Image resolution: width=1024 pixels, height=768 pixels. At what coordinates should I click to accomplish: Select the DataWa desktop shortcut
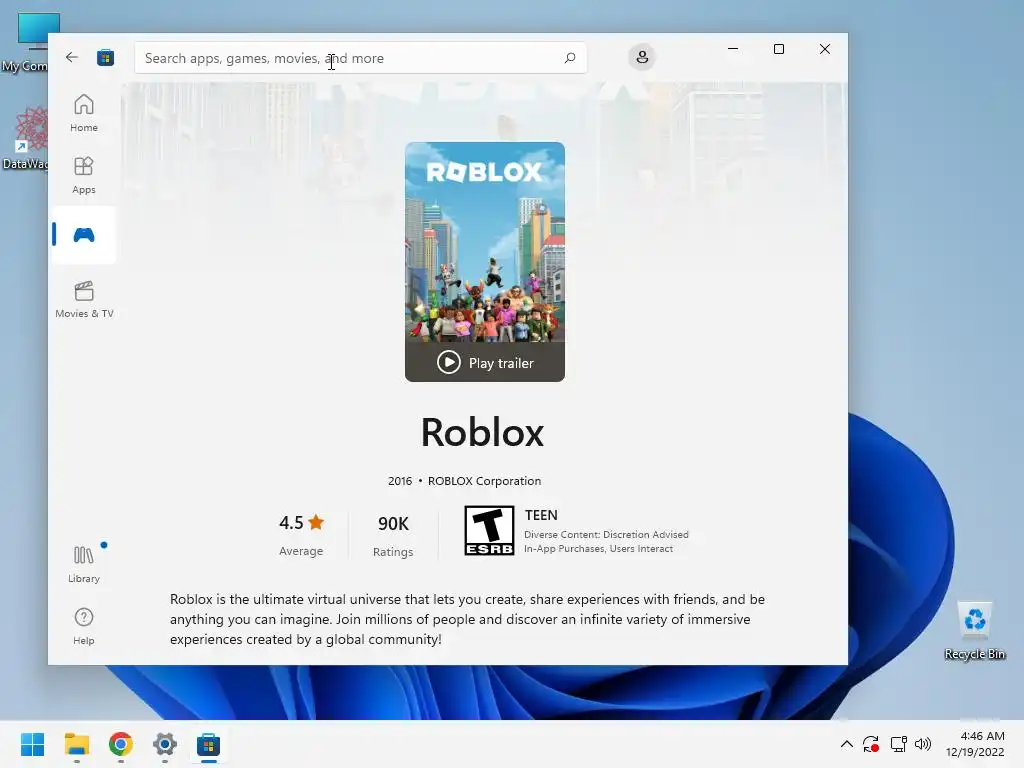(x=24, y=138)
